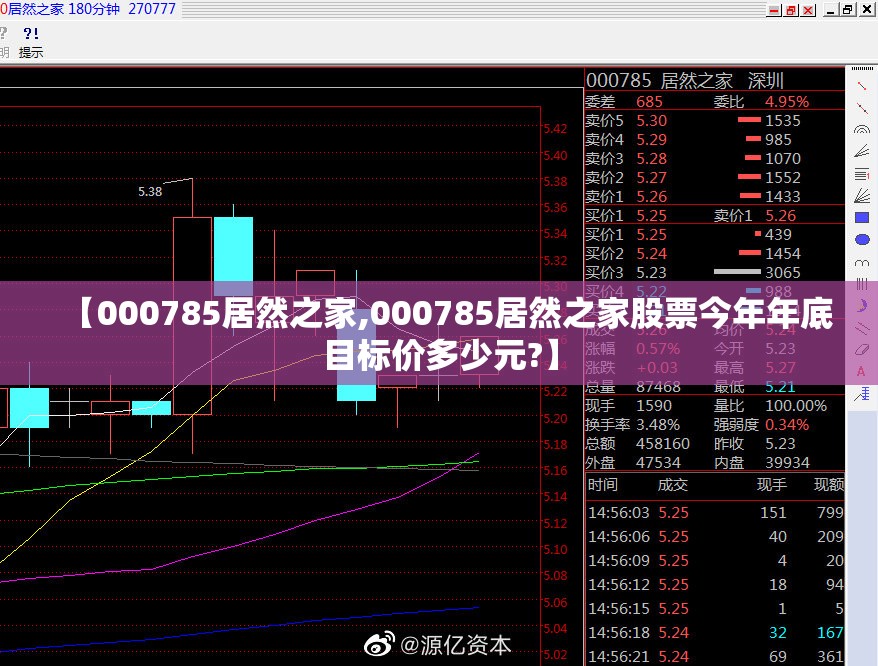The height and width of the screenshot is (666, 878).
Task: Select the blue rectangle drawing tool
Action: point(862,217)
